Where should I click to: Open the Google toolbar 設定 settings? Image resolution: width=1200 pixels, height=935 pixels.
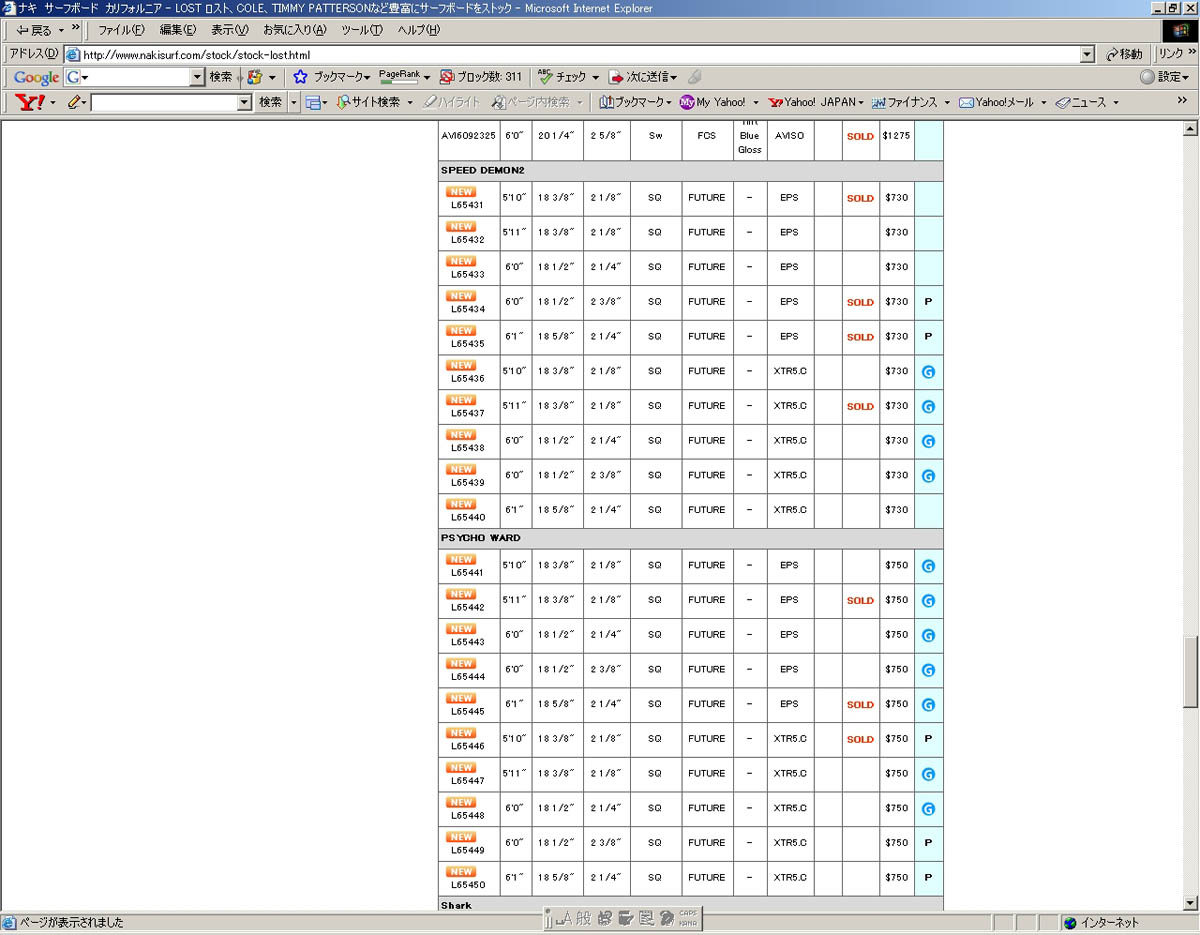tap(1165, 77)
